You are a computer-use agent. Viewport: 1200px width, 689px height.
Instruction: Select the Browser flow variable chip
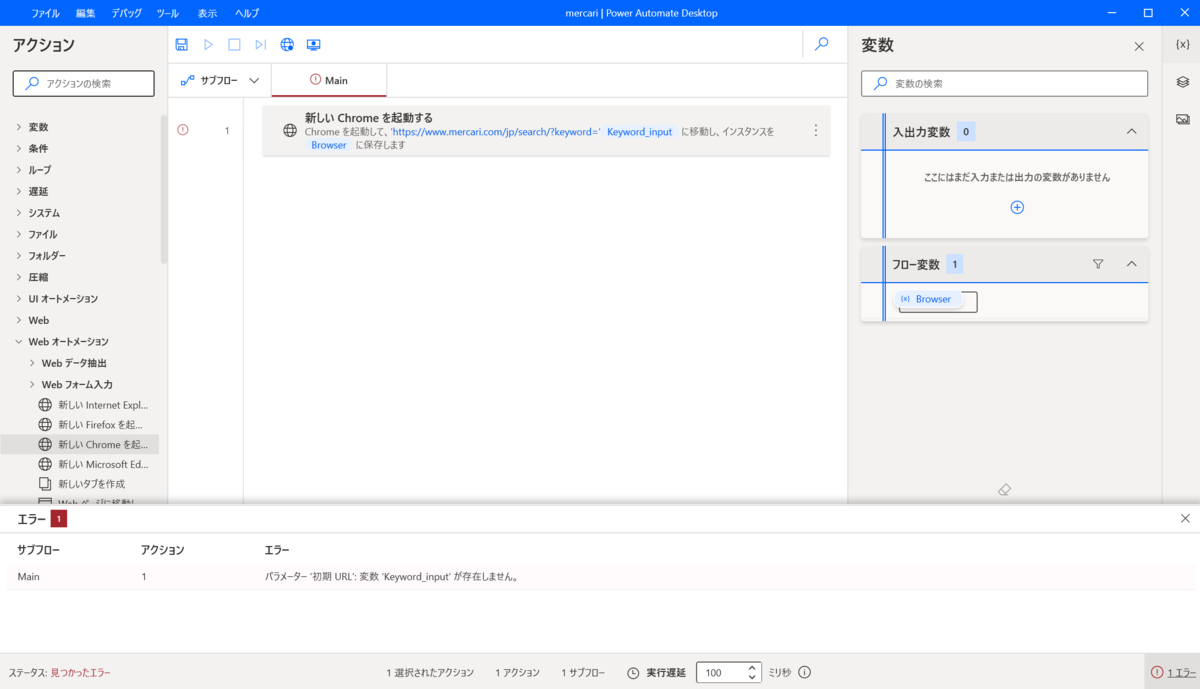(x=927, y=299)
